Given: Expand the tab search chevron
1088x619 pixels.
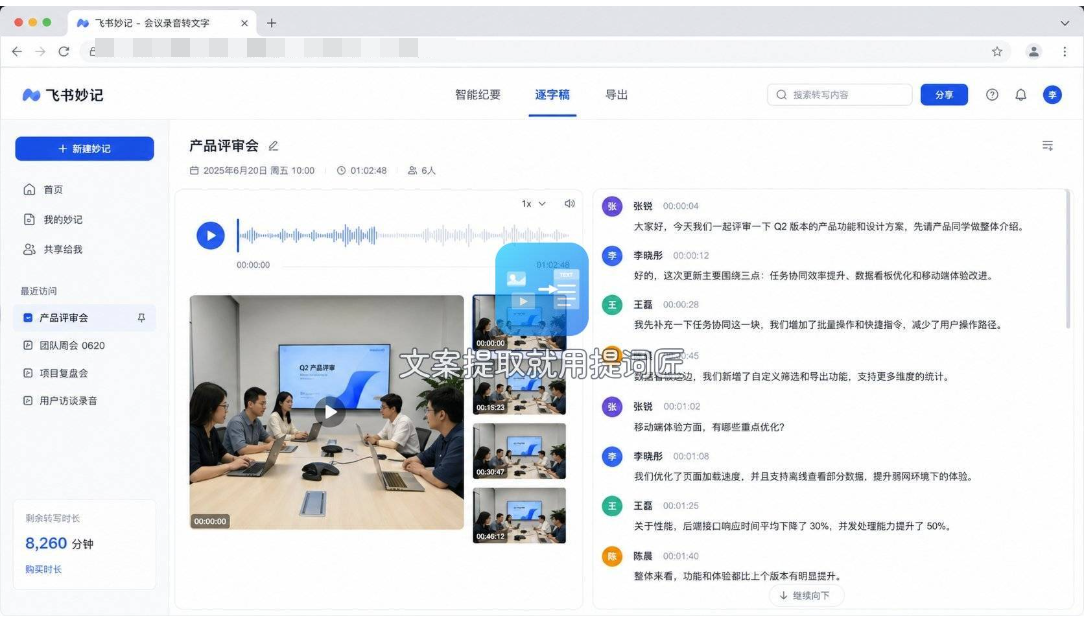Looking at the screenshot, I should (1064, 23).
